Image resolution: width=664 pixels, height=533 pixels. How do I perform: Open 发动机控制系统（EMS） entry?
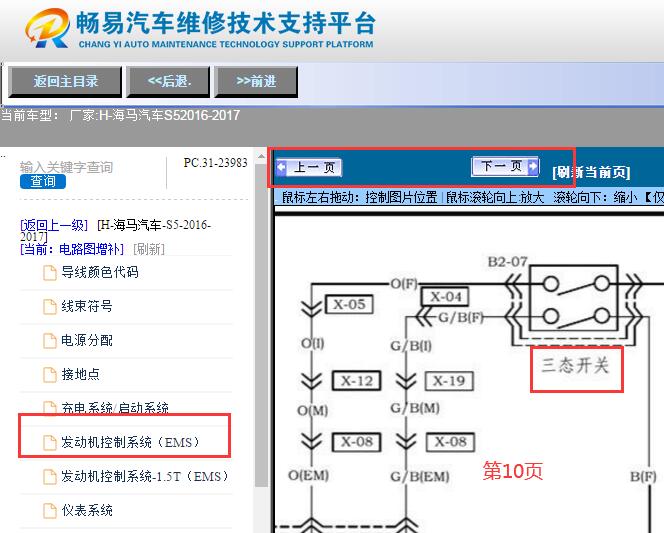(130, 442)
